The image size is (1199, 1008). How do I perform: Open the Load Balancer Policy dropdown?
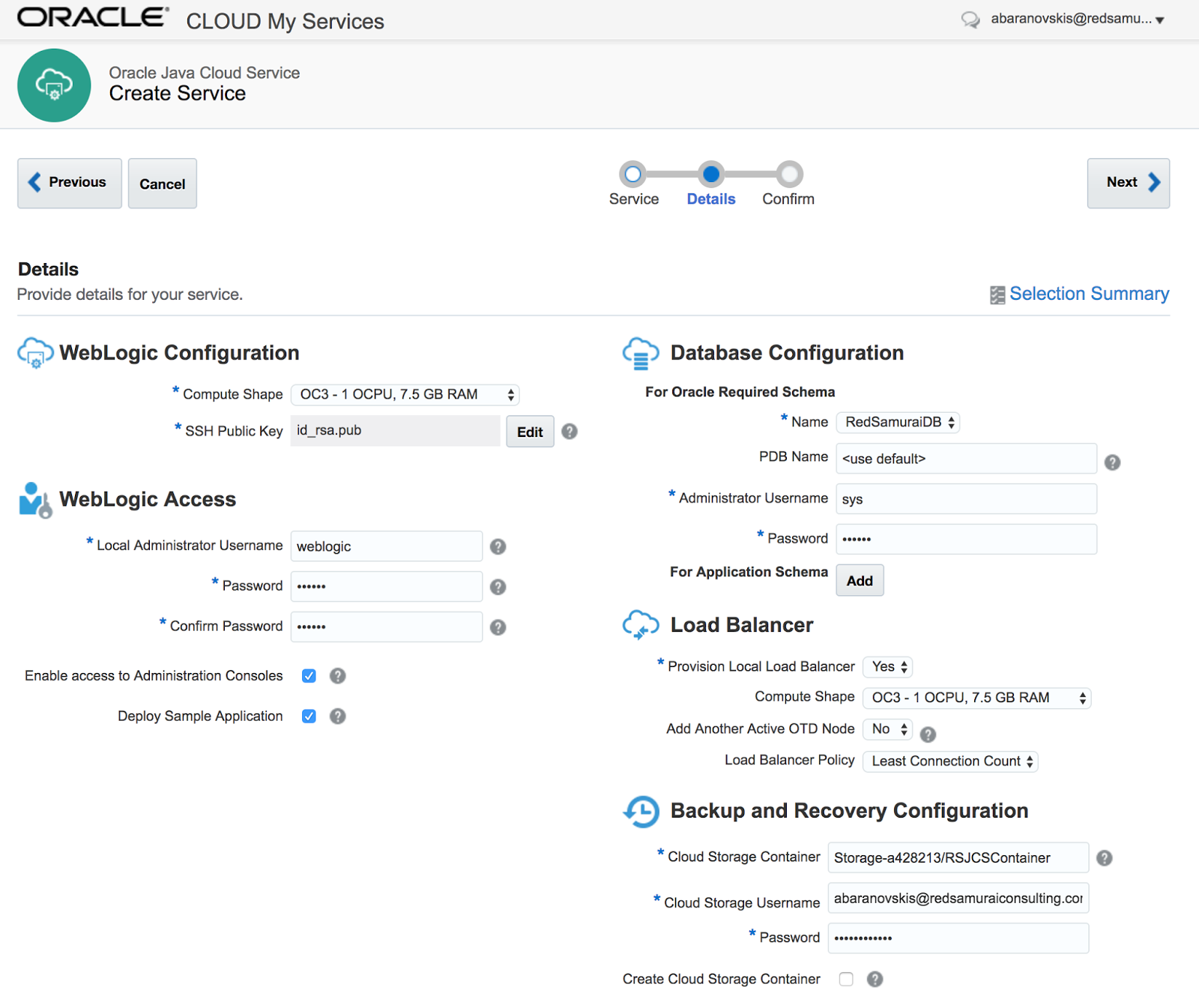pyautogui.click(x=949, y=761)
